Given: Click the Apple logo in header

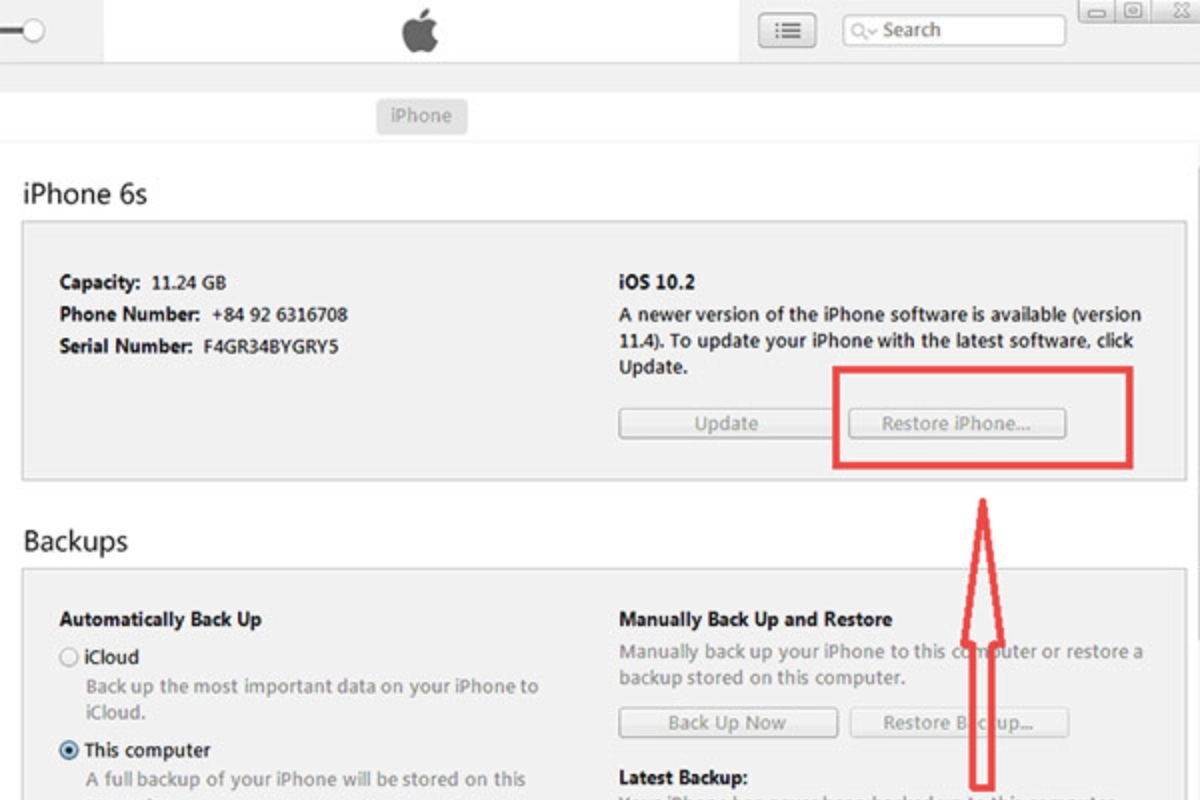Looking at the screenshot, I should 421,32.
